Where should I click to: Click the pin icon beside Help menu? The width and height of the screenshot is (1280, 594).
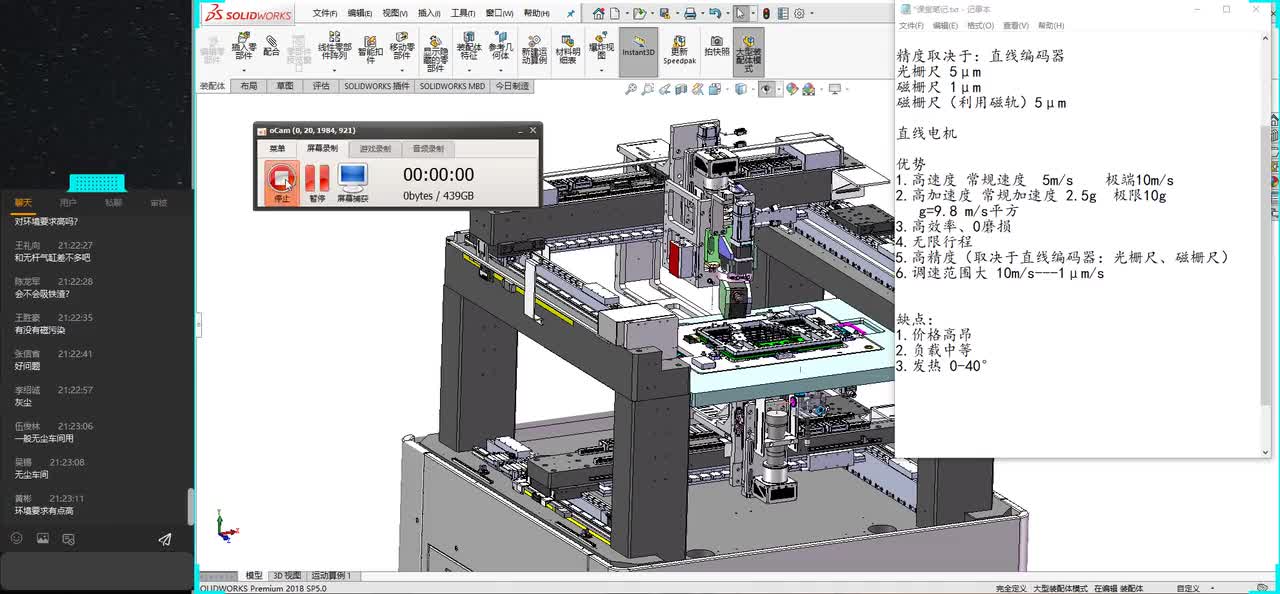(x=571, y=14)
